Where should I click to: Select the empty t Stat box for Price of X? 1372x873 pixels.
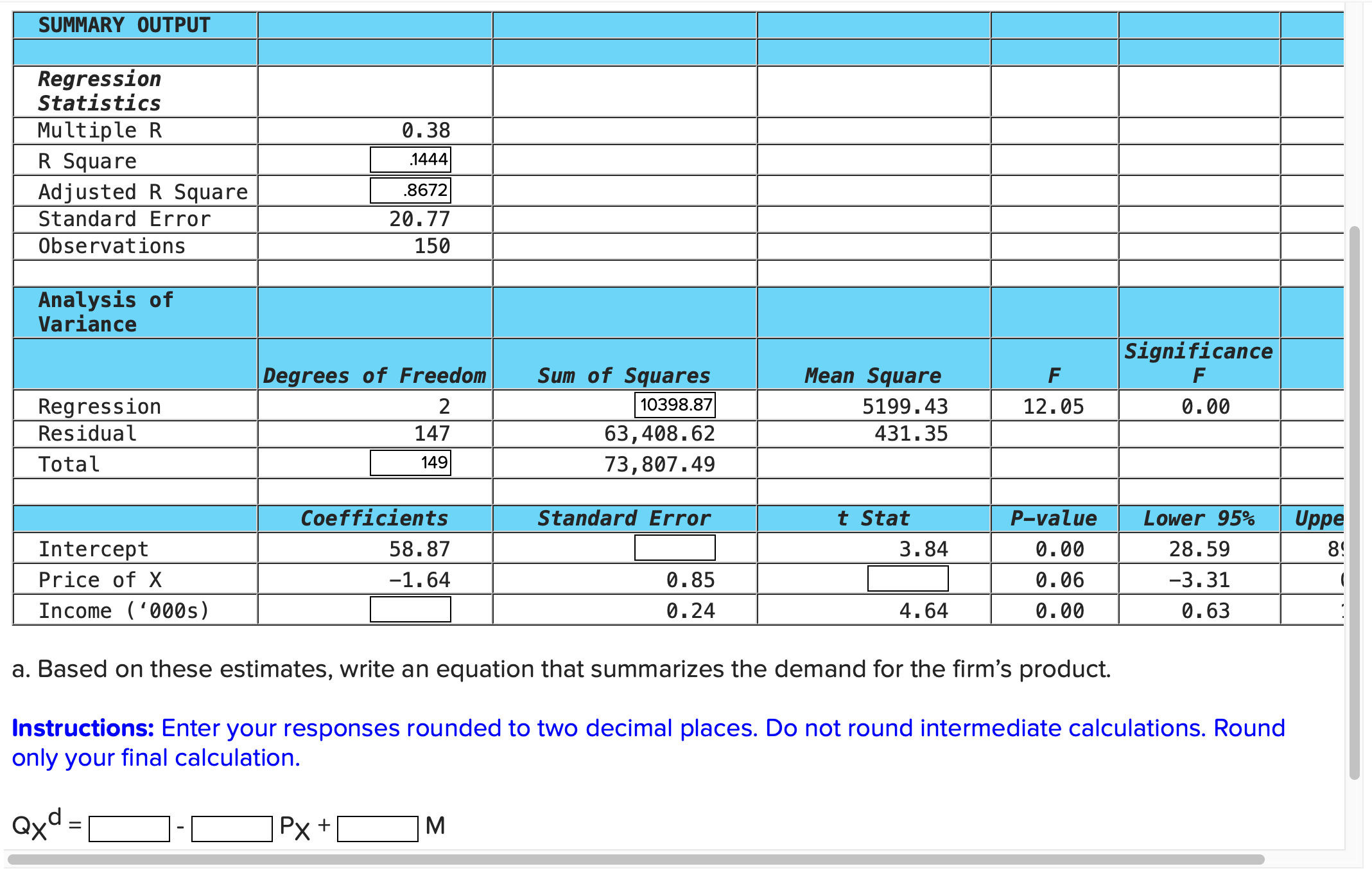pos(907,578)
